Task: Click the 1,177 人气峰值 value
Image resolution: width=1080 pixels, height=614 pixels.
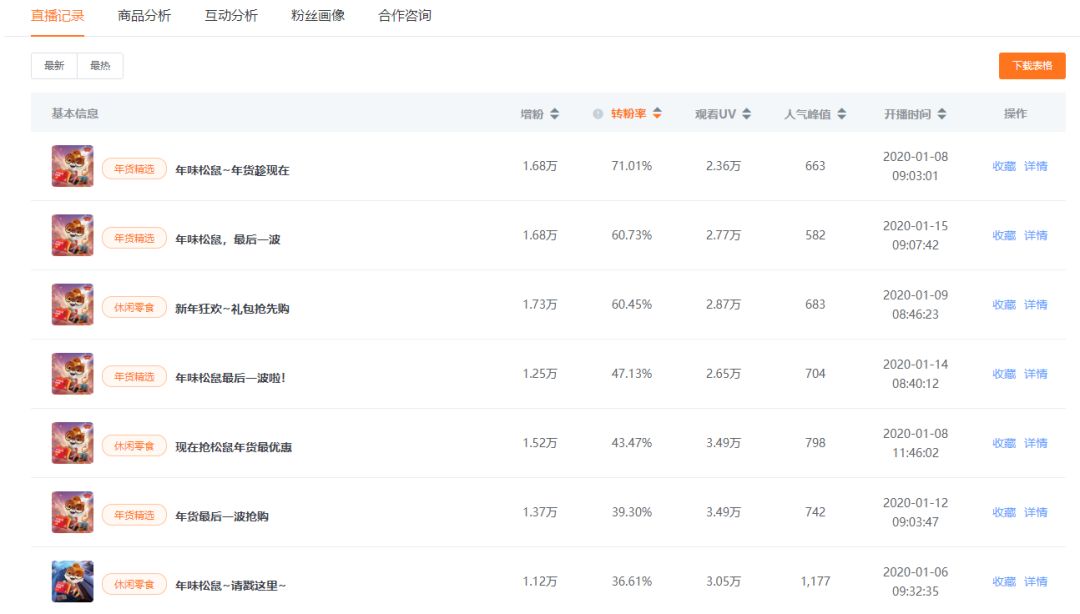Action: click(816, 582)
